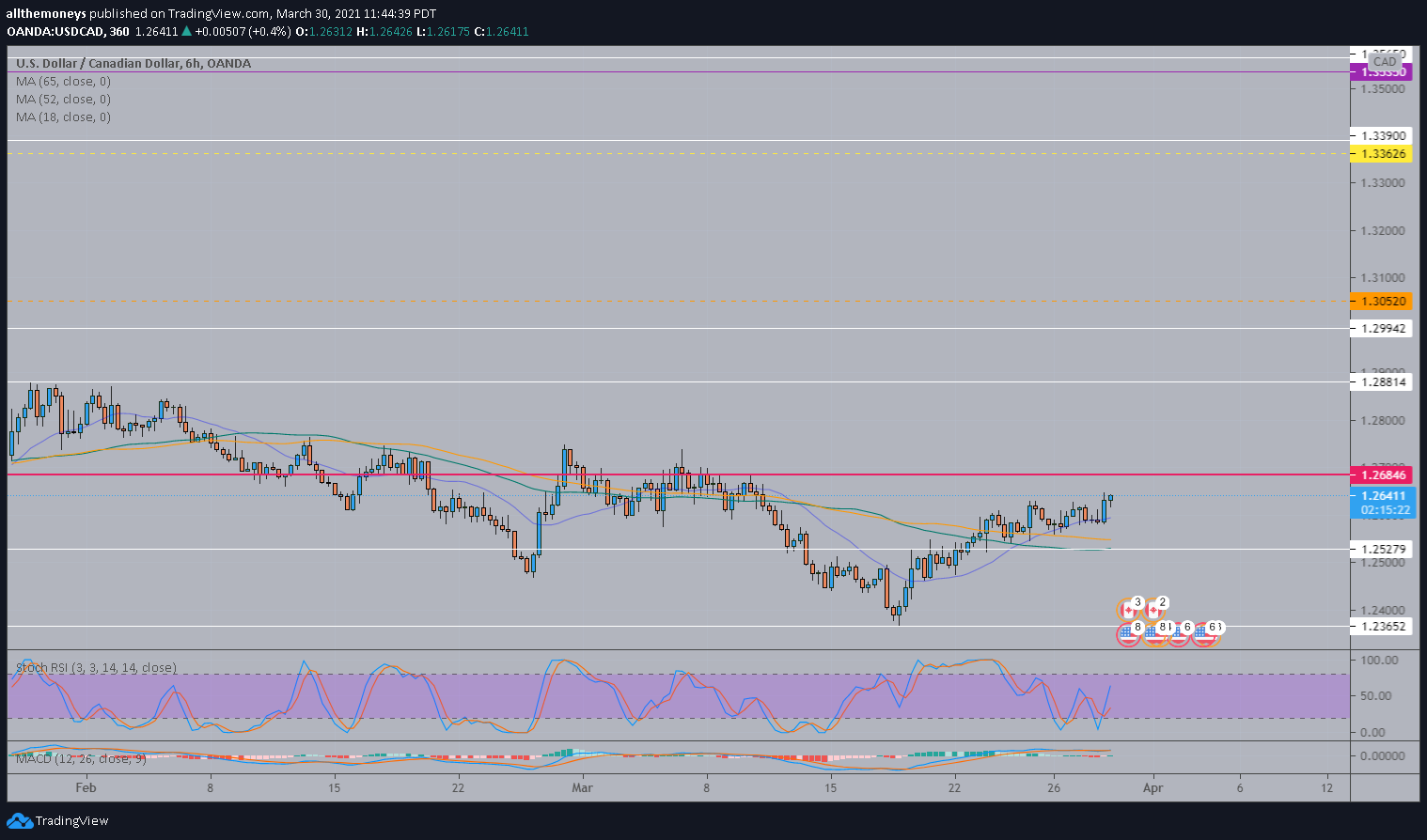Select the pink 1.26846 price line label

pyautogui.click(x=1383, y=474)
